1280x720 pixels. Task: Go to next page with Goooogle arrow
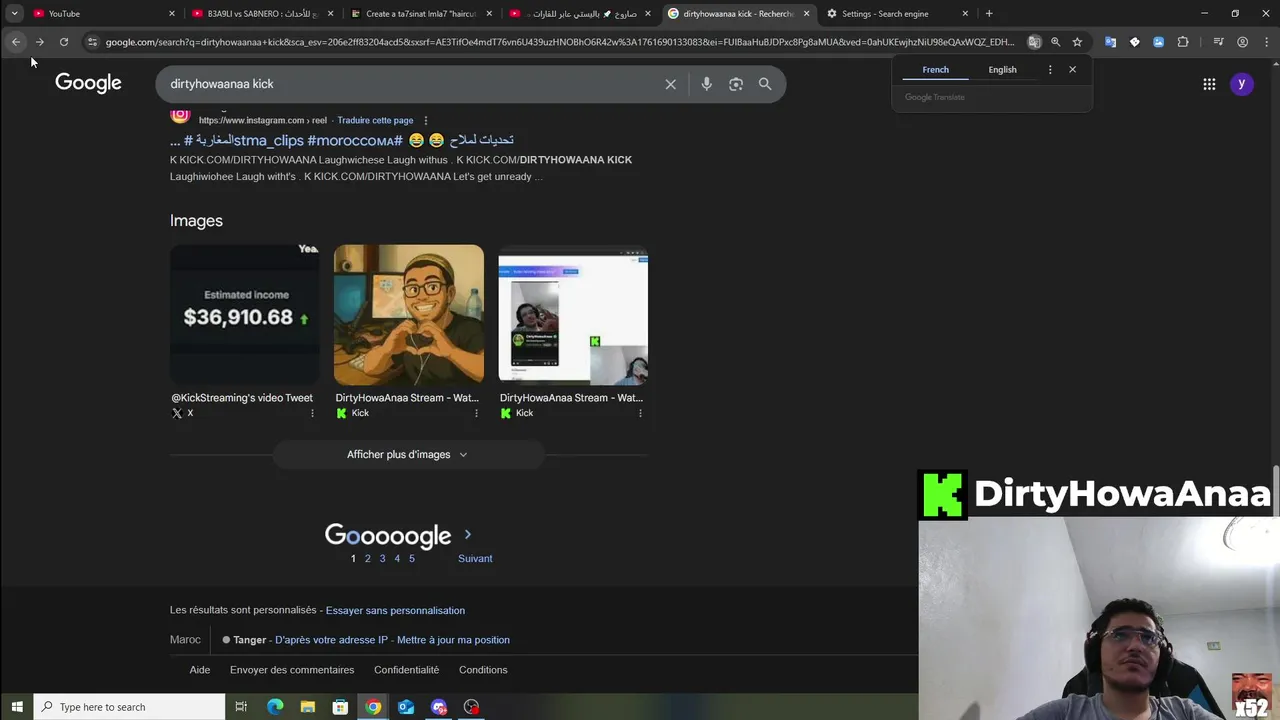point(467,535)
